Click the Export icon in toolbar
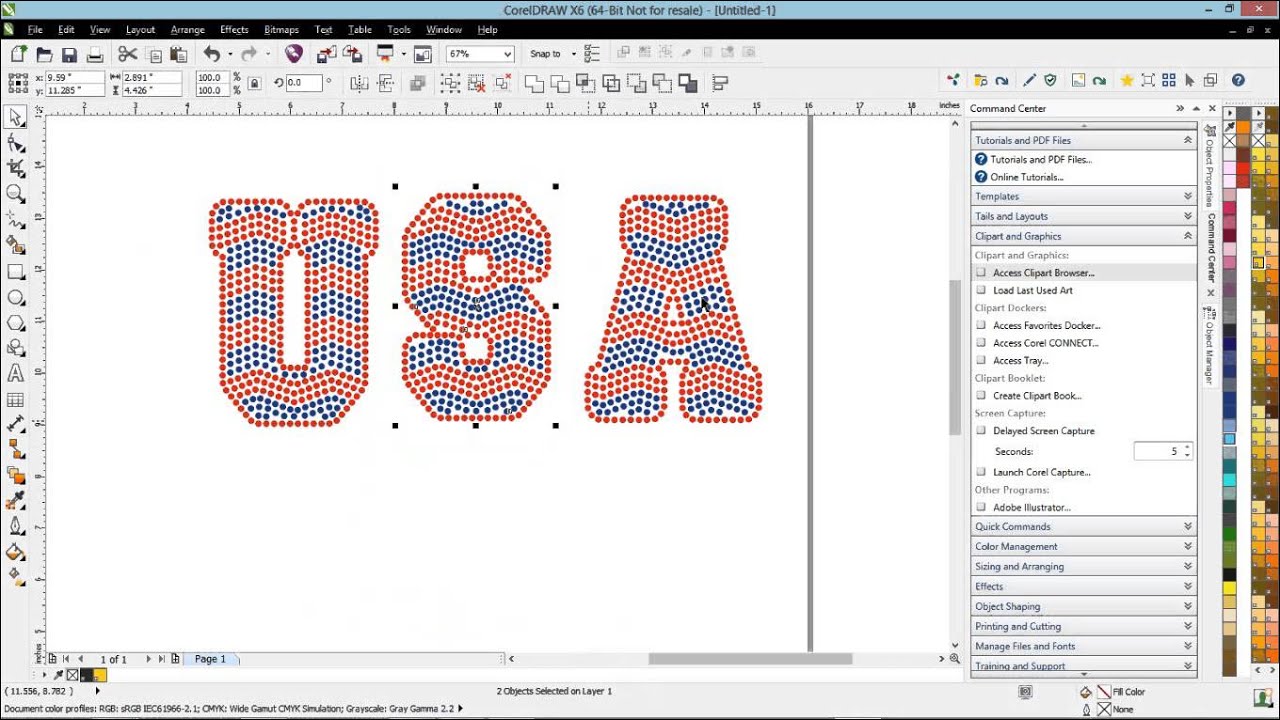This screenshot has height=720, width=1280. click(x=352, y=54)
